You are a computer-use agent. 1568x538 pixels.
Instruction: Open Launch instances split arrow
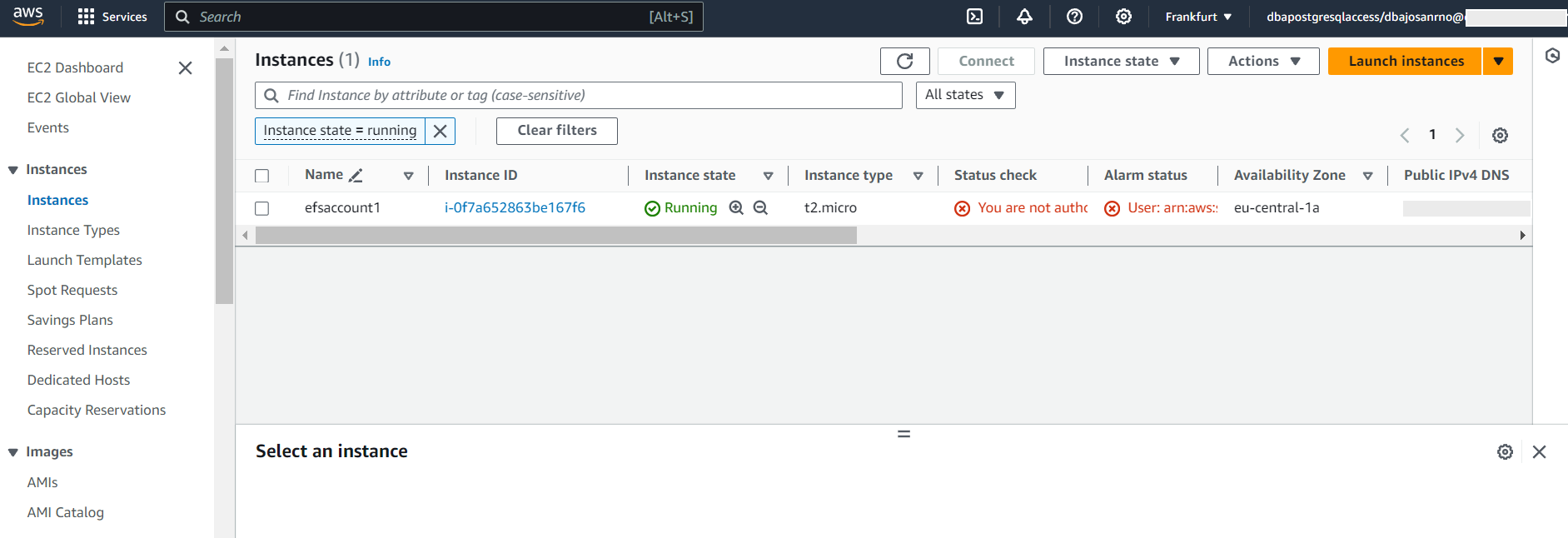(x=1498, y=61)
